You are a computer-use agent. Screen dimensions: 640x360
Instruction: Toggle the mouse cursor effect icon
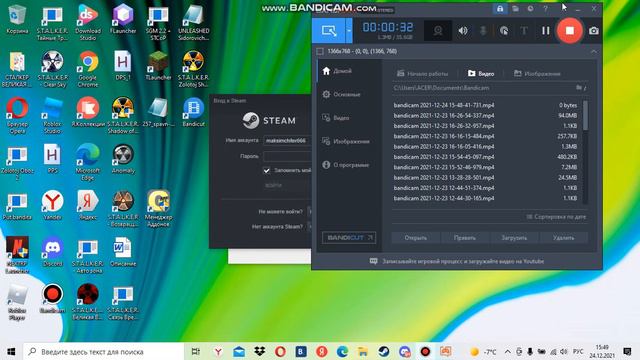(504, 31)
